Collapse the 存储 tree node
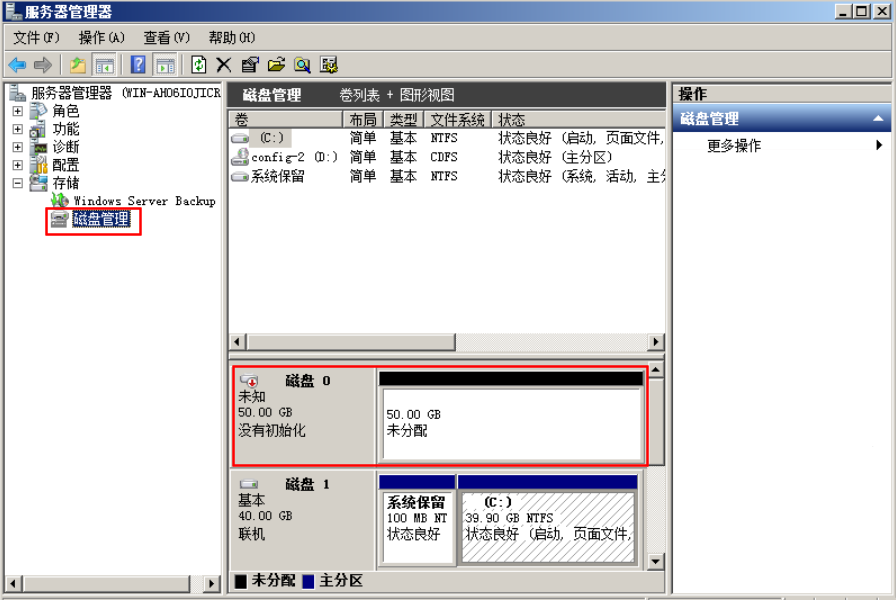The height and width of the screenshot is (600, 896). point(17,183)
